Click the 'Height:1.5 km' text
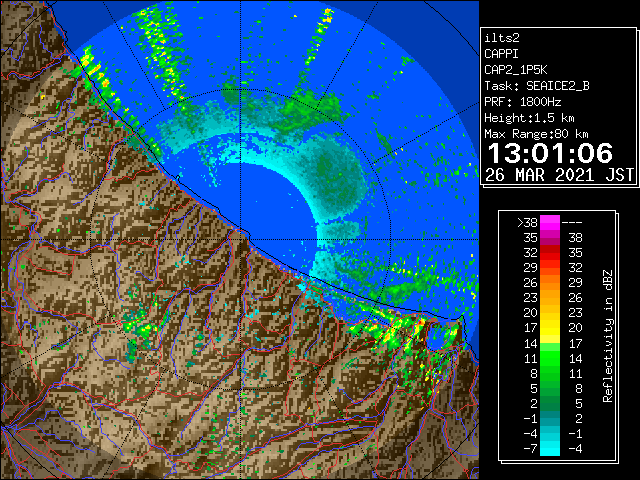 529,118
